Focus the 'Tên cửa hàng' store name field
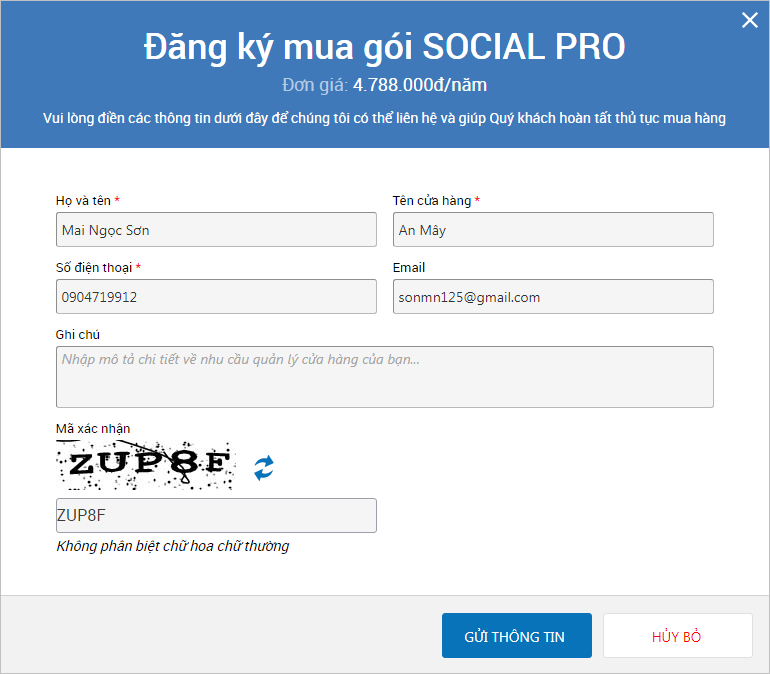The height and width of the screenshot is (674, 770). pos(553,230)
